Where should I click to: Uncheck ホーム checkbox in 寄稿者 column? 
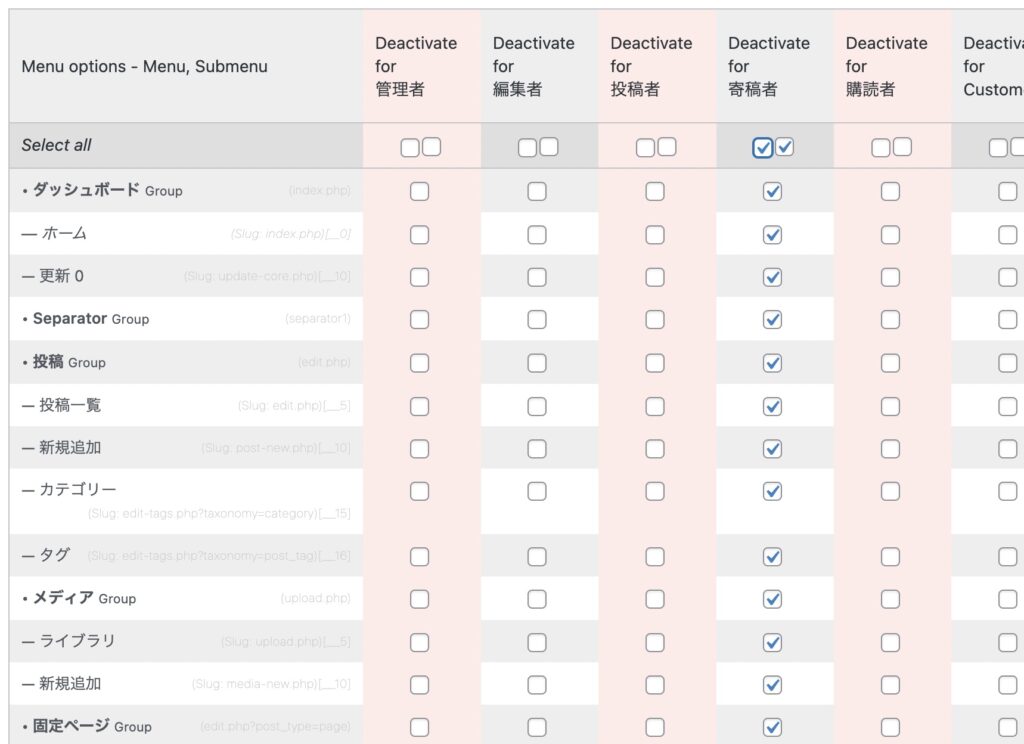[x=772, y=235]
